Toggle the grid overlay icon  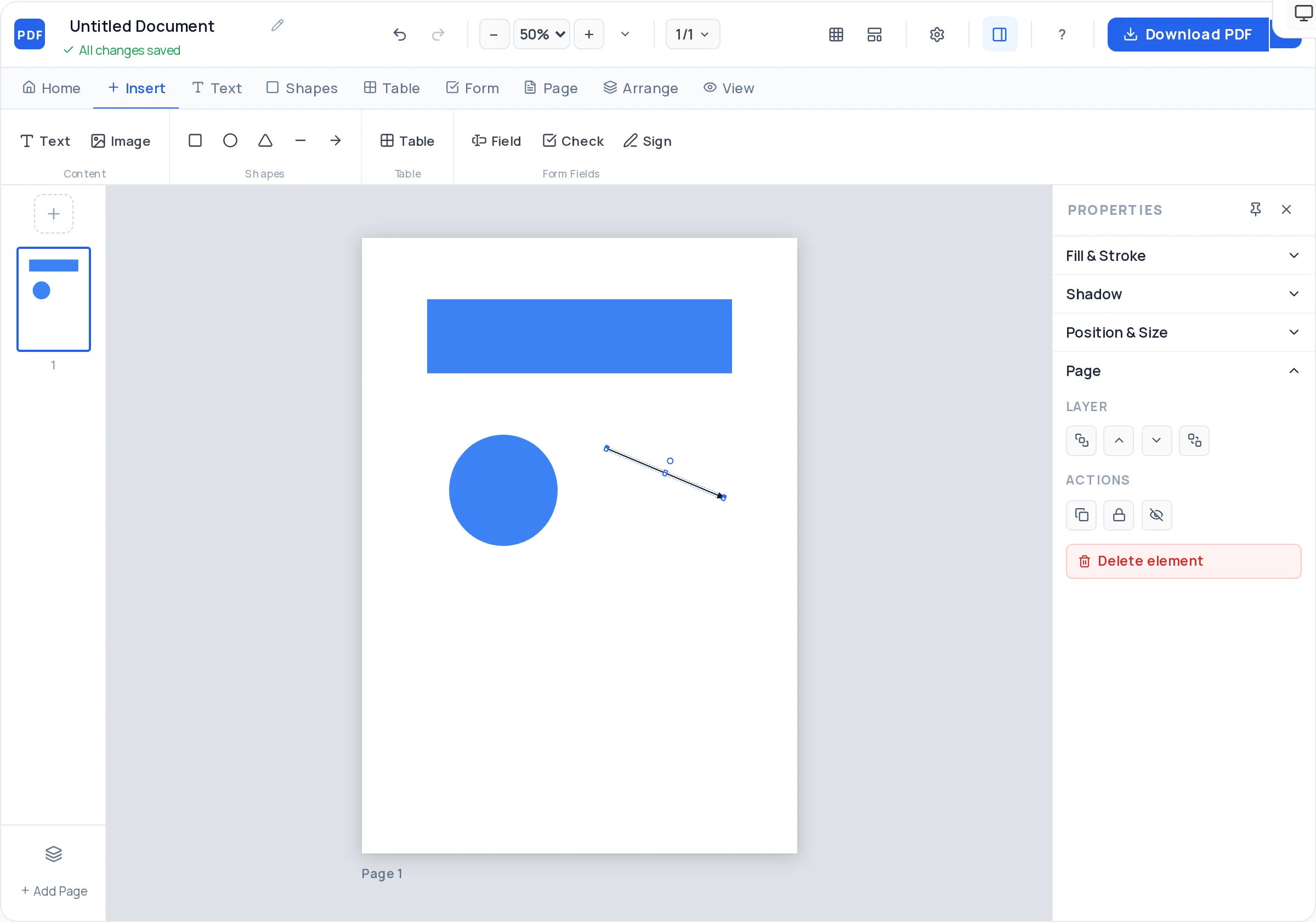pyautogui.click(x=836, y=35)
